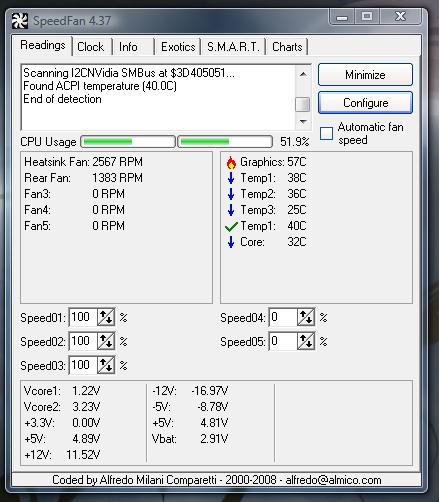Click the Speed04 value field
The width and height of the screenshot is (440, 502).
[283, 317]
